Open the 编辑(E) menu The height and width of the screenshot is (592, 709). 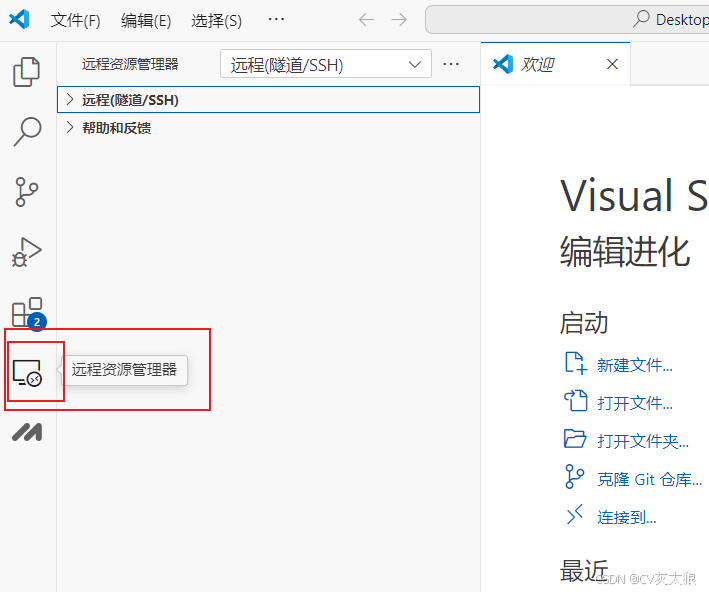tap(146, 20)
